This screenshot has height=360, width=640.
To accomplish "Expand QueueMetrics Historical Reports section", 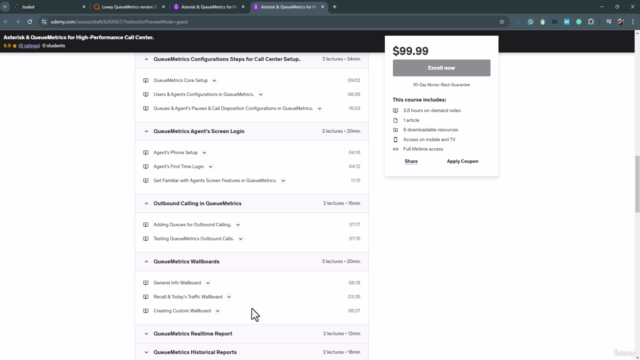I will pos(146,352).
